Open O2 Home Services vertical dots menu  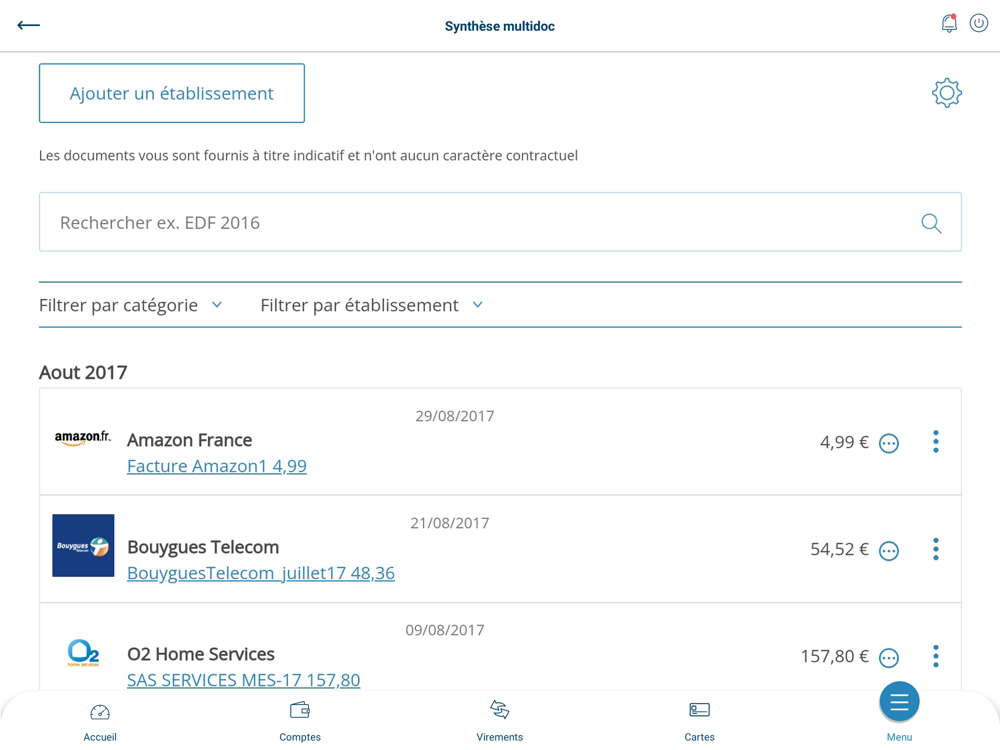(x=936, y=656)
